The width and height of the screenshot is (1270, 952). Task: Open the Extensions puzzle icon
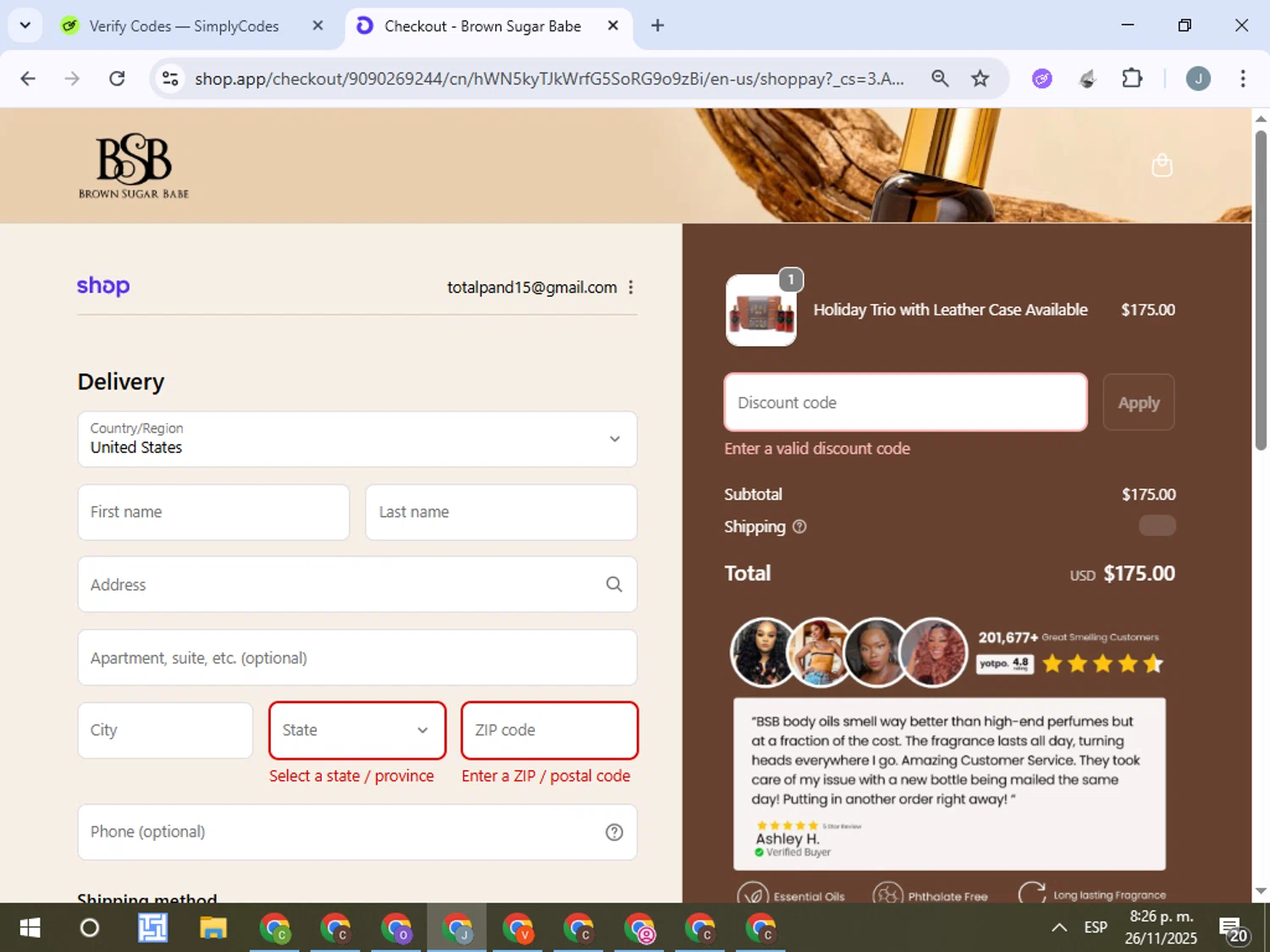[x=1132, y=79]
